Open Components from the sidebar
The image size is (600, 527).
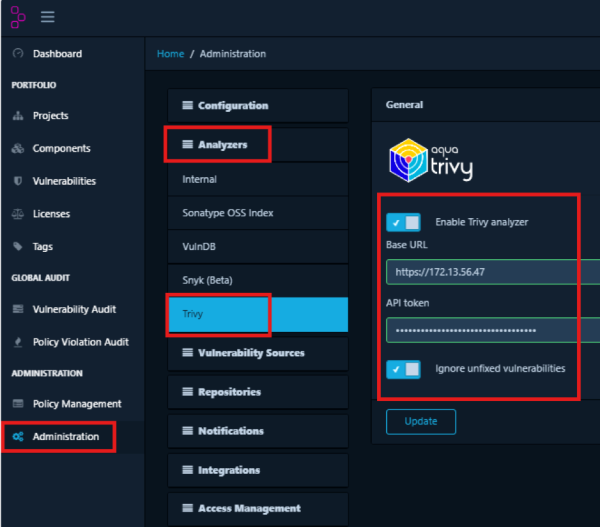(61, 149)
